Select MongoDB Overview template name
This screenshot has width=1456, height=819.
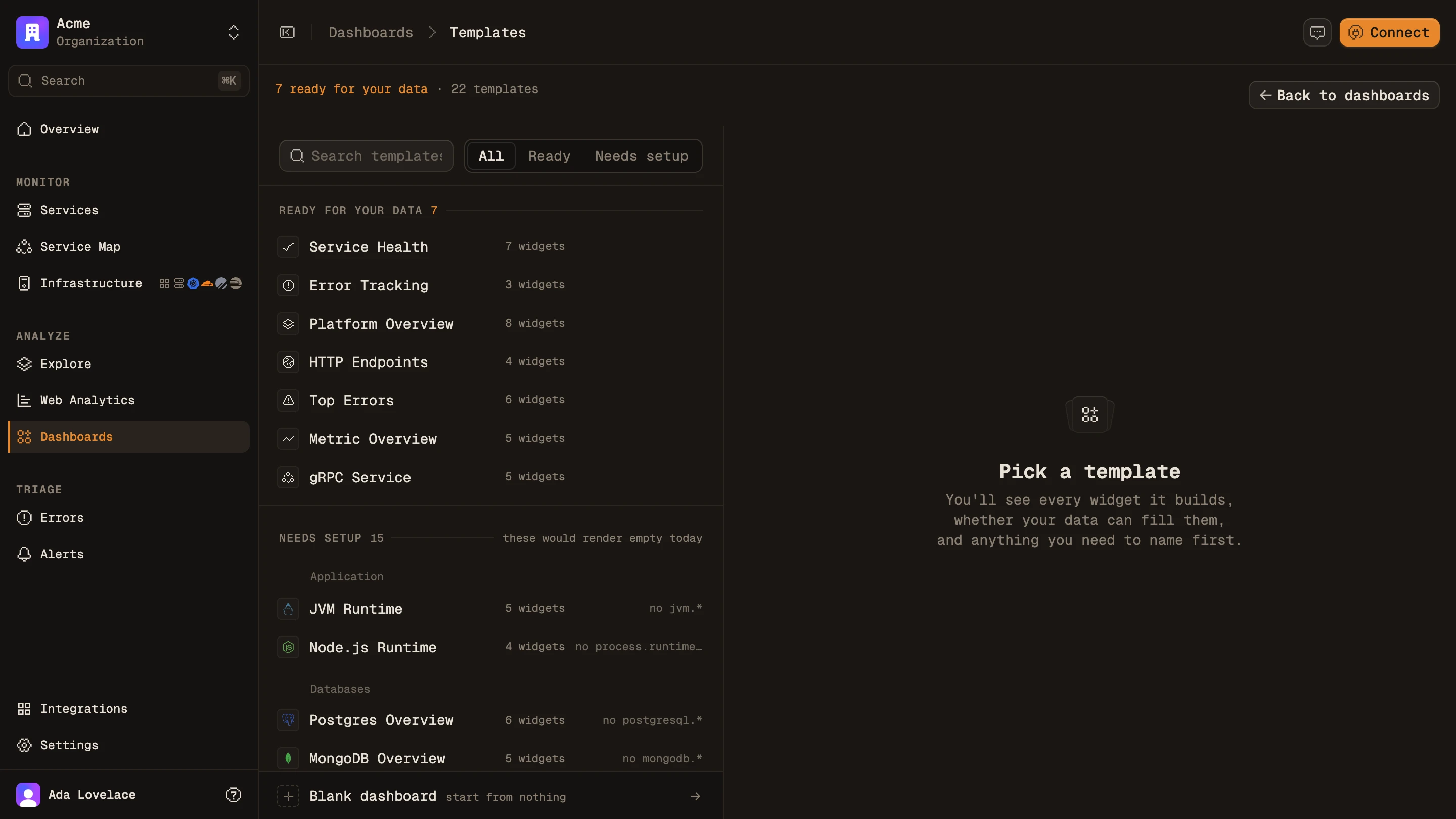pos(377,758)
